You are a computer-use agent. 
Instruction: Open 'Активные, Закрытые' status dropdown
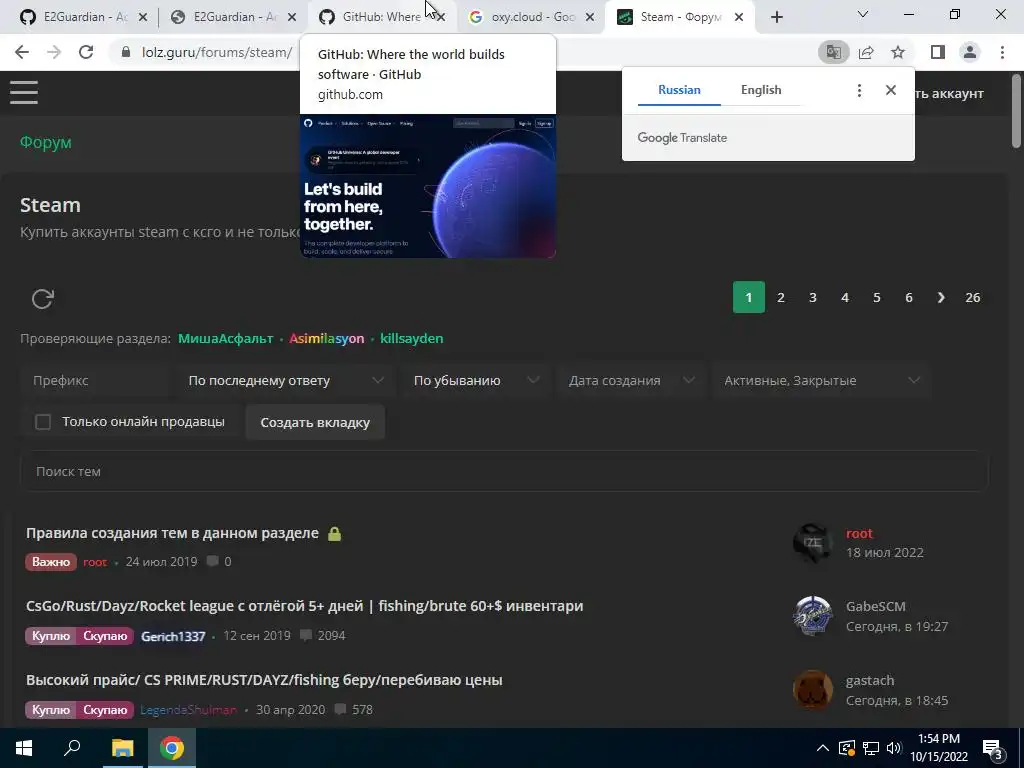pyautogui.click(x=822, y=380)
